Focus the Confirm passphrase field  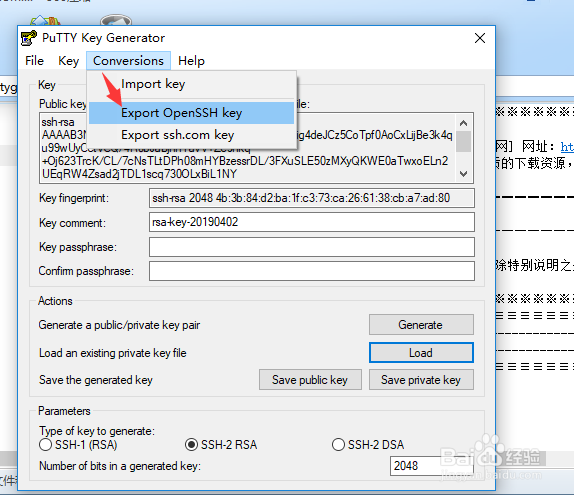[x=312, y=271]
